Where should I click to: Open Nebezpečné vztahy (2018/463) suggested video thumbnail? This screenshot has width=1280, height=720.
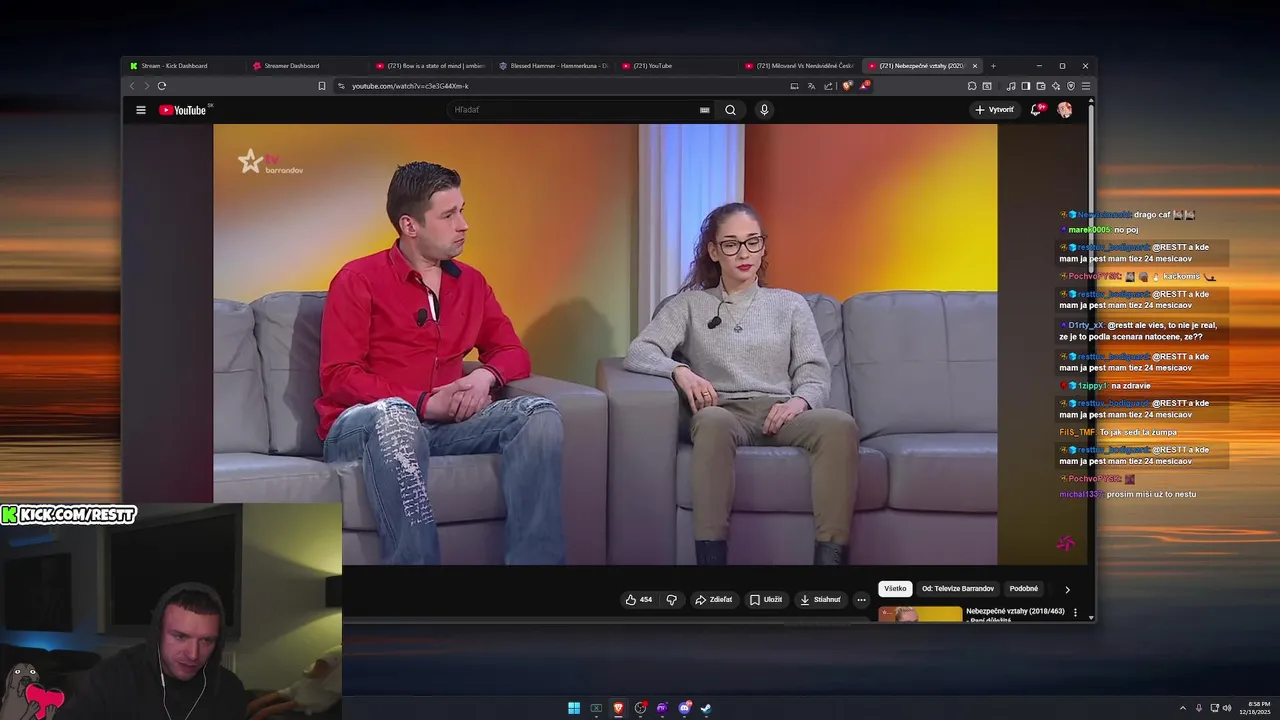pos(920,614)
